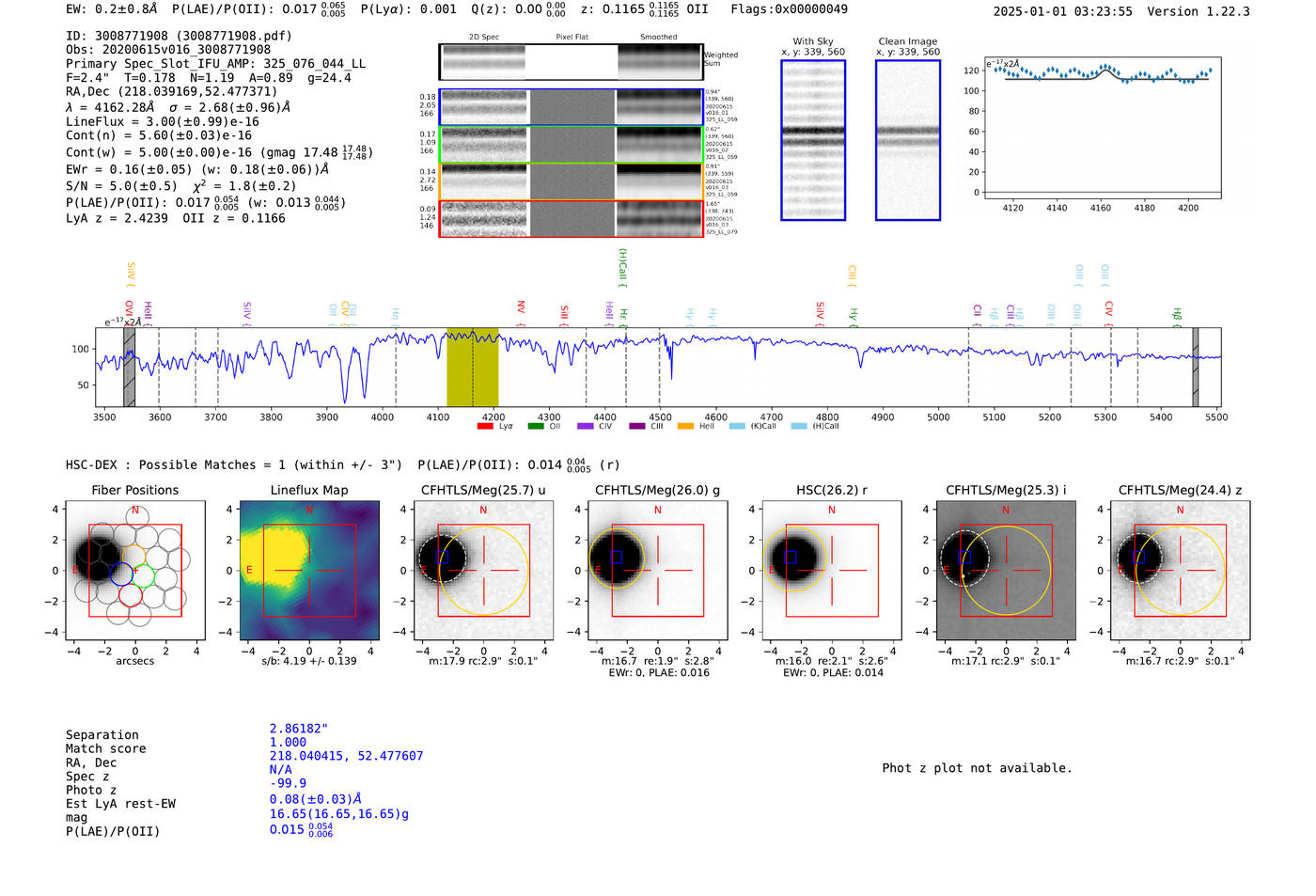Screen dimensions: 1316x896
Task: Select the green-bordered fiber spectrum row
Action: [x=572, y=145]
